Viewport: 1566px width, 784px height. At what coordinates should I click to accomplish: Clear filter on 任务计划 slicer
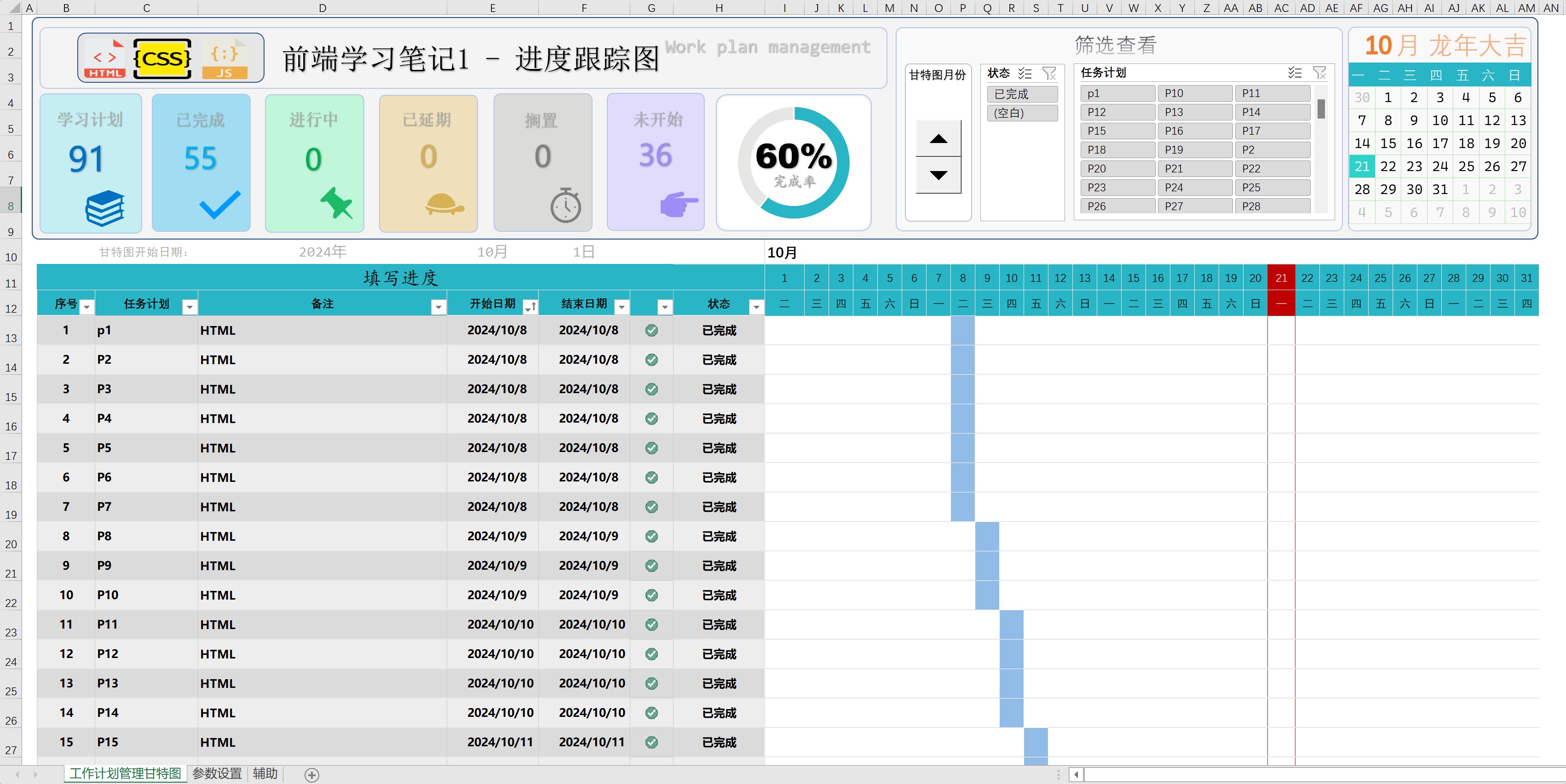(1319, 73)
